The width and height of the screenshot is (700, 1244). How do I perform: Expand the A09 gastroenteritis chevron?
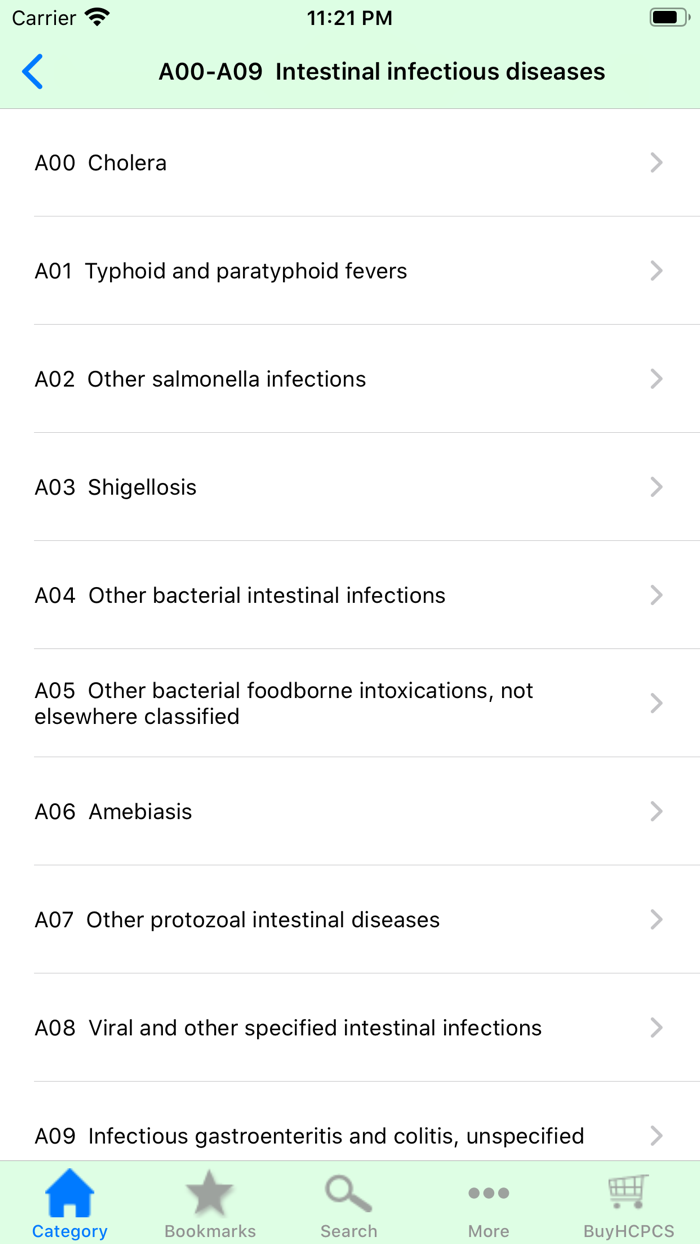[x=656, y=1135]
